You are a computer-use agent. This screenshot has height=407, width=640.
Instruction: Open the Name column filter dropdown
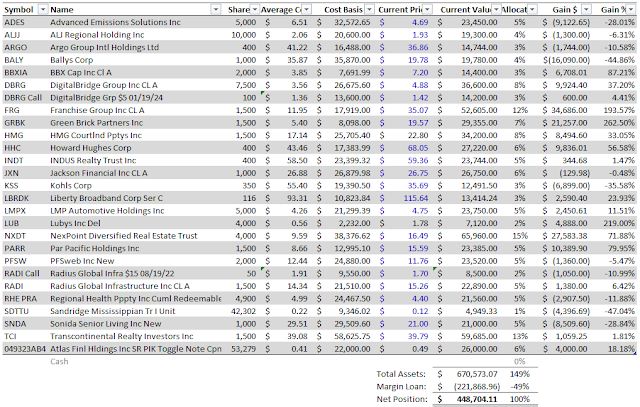pos(216,9)
